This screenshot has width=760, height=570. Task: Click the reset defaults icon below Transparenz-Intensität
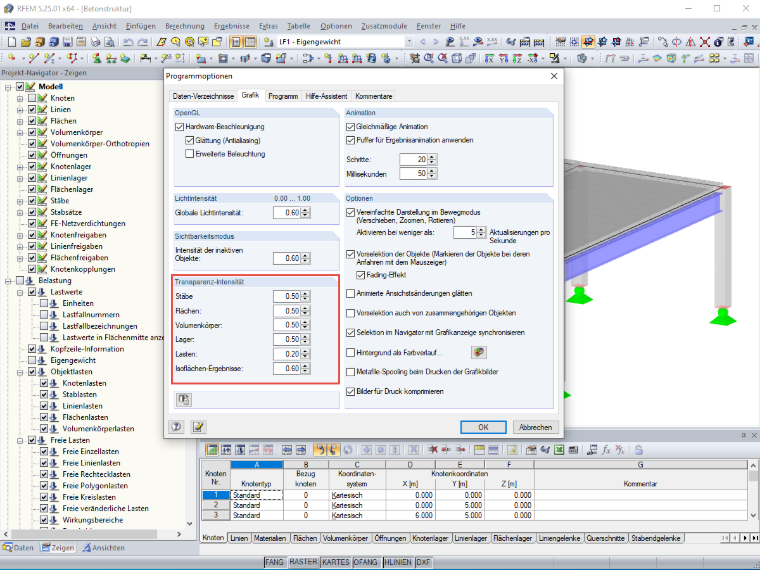click(183, 399)
